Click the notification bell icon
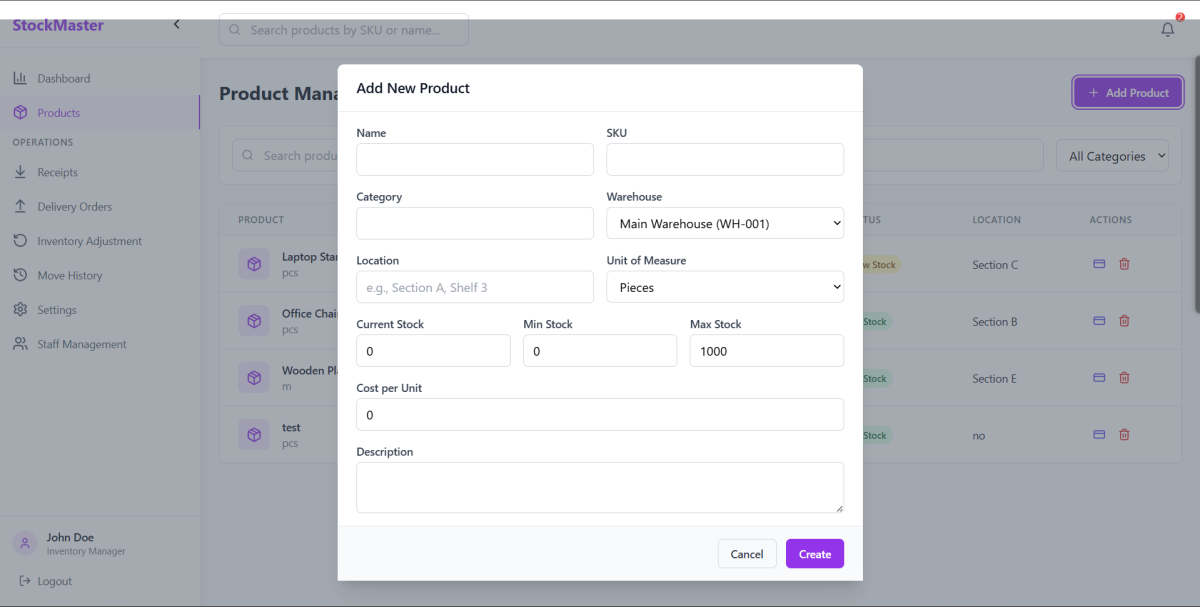 [x=1167, y=30]
